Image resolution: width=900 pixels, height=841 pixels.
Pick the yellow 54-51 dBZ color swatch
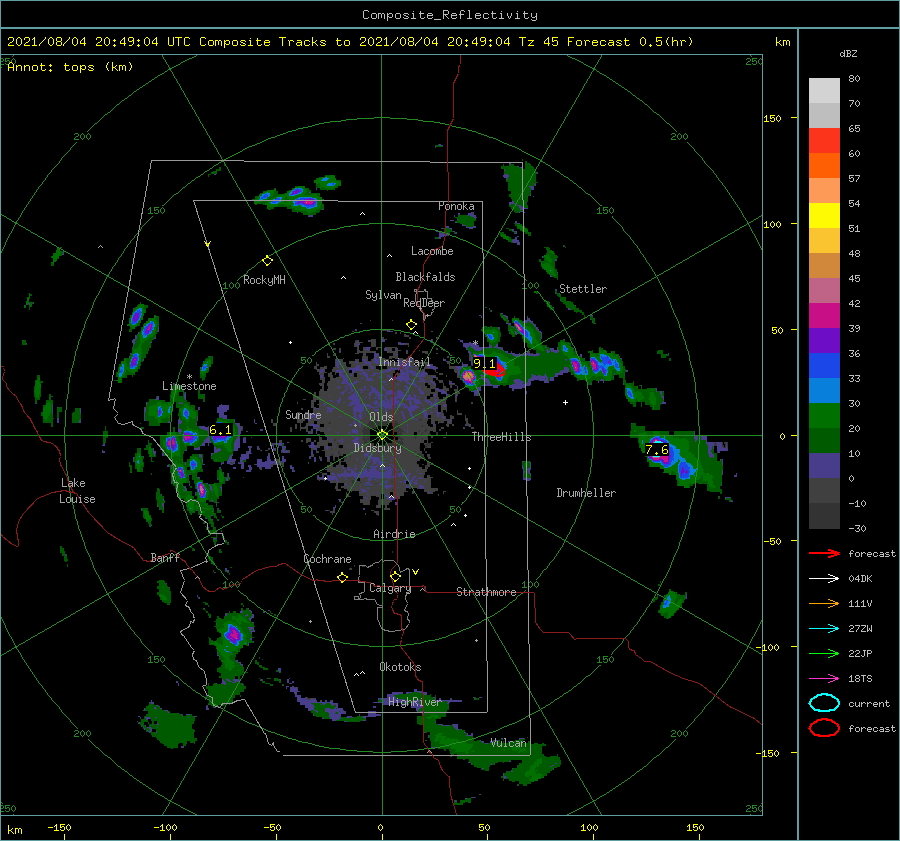click(824, 216)
